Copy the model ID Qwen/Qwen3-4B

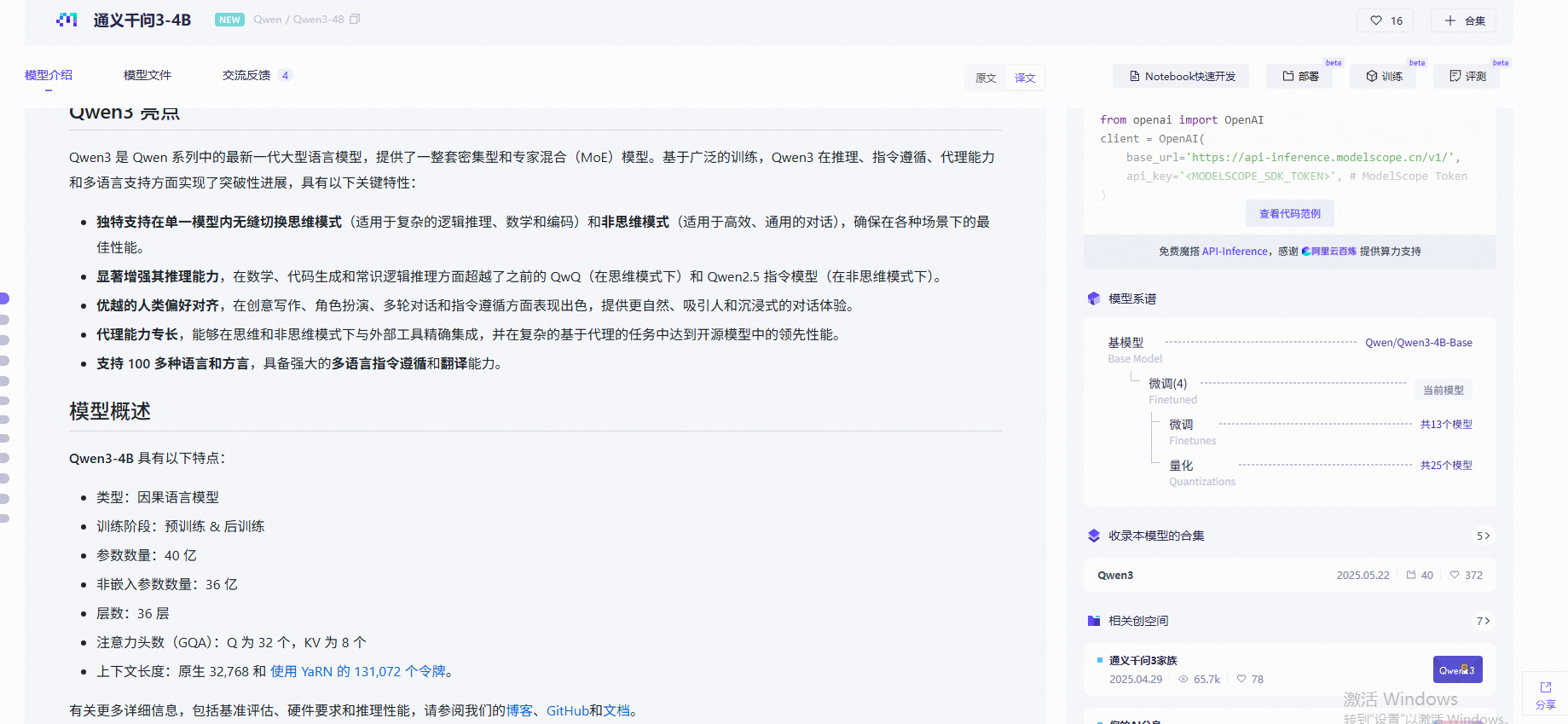click(x=355, y=20)
